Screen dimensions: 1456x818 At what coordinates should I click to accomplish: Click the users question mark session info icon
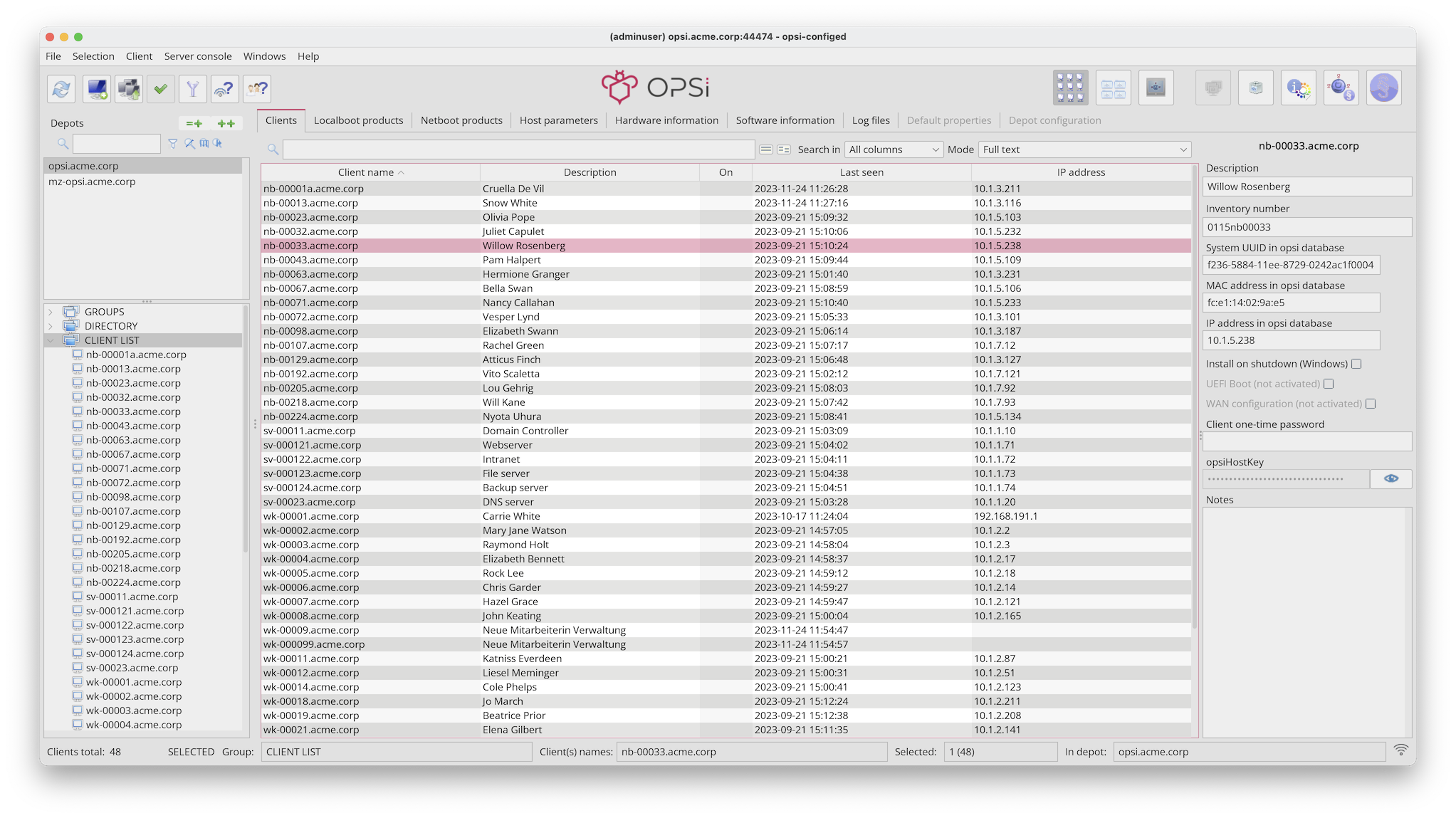[257, 89]
